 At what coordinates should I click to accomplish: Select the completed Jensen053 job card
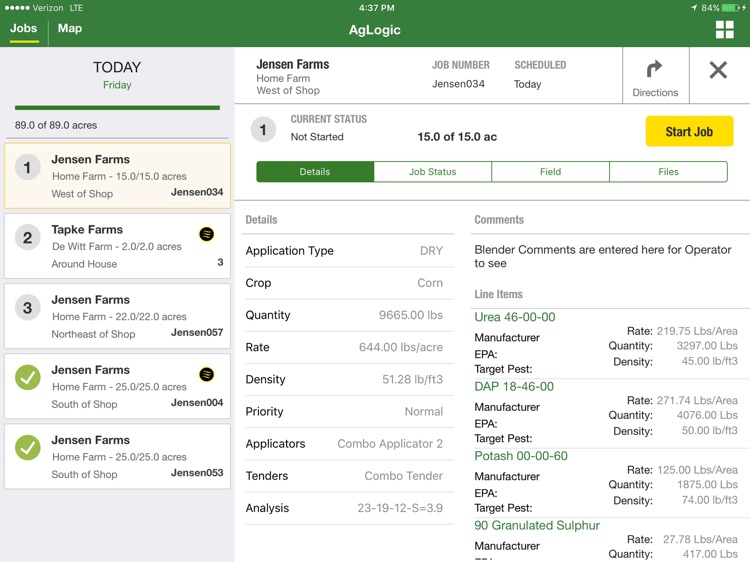point(117,456)
